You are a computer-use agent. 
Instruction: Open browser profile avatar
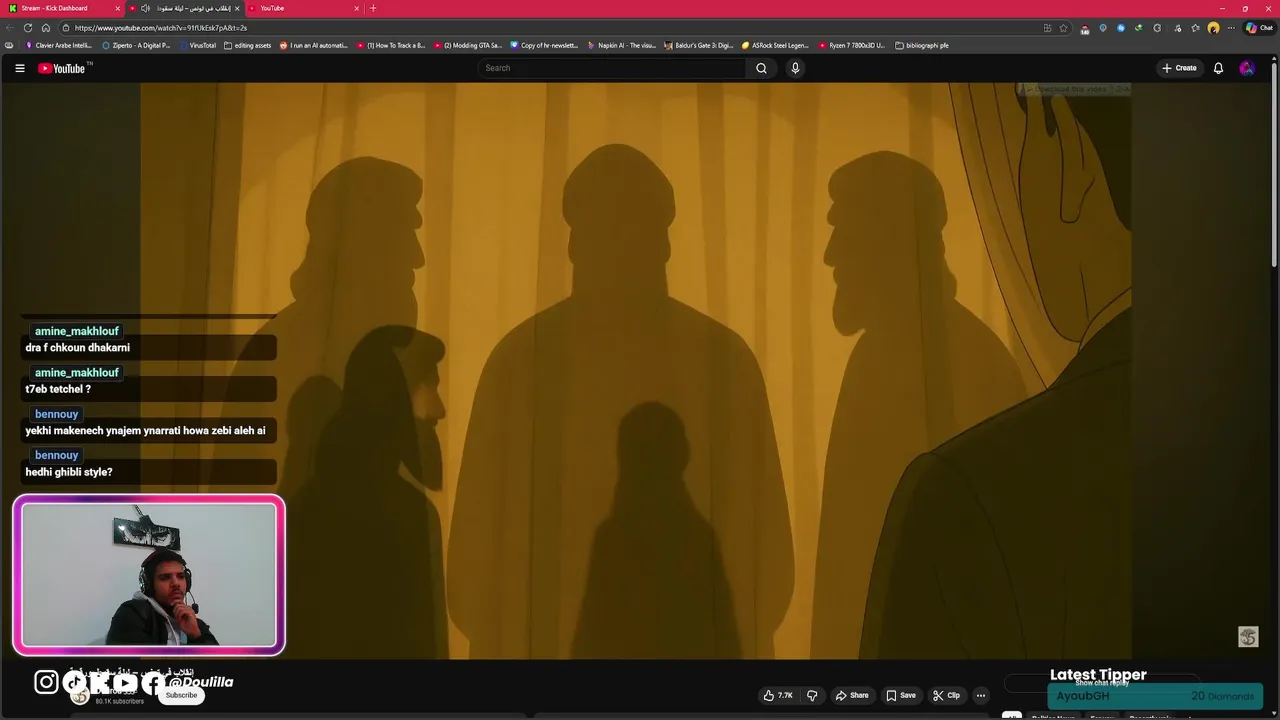(1213, 28)
